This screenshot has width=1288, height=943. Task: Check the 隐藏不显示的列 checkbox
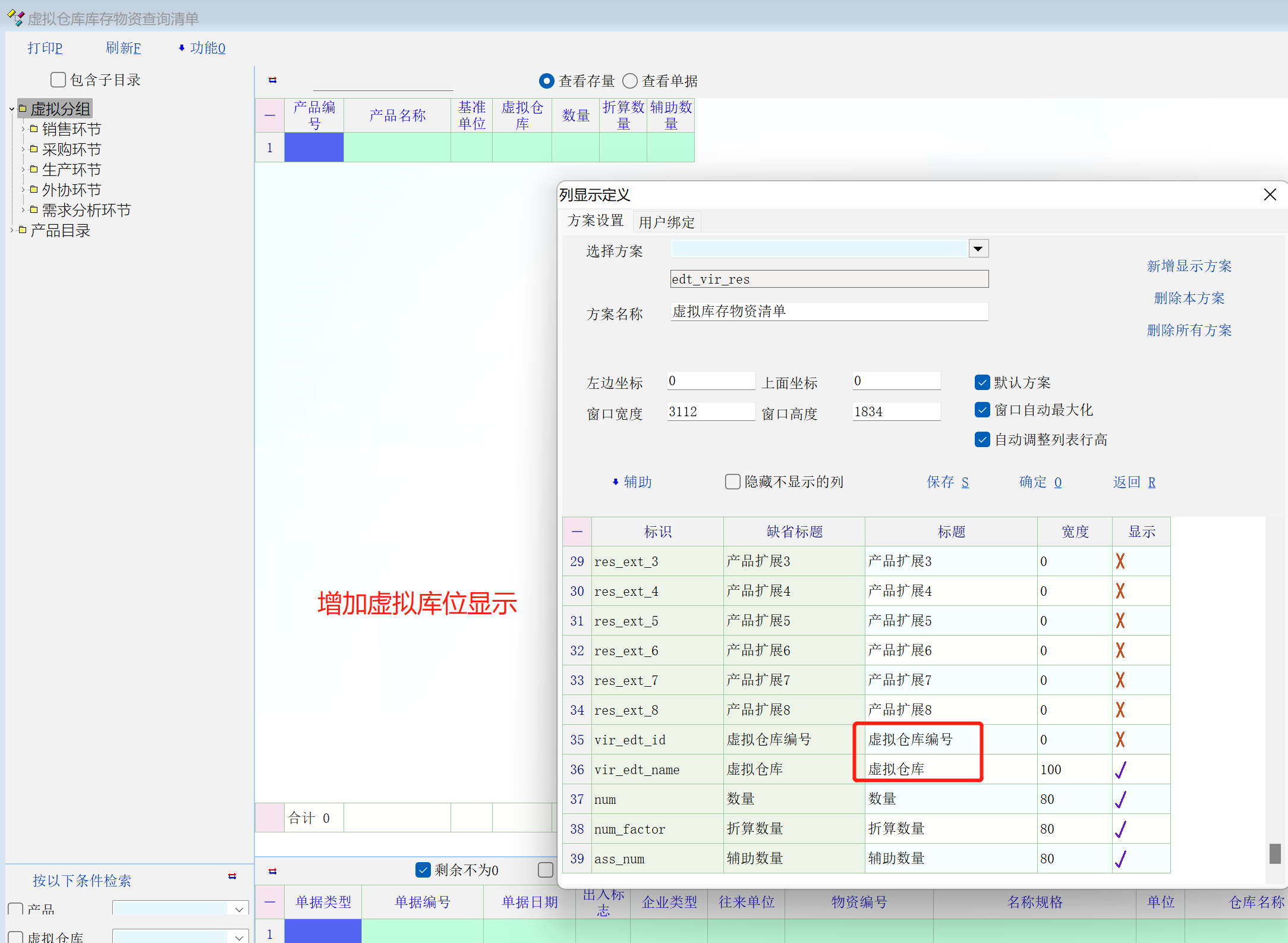point(732,482)
